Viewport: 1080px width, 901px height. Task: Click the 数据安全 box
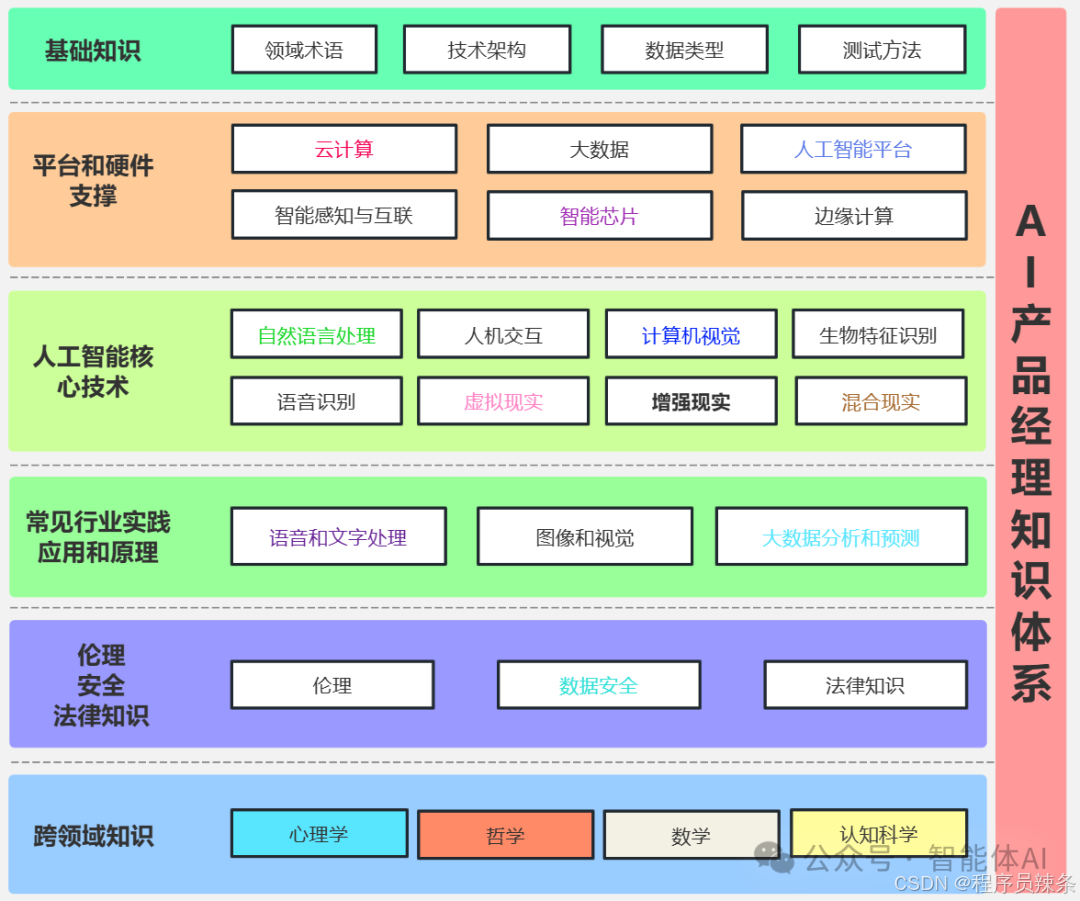click(598, 685)
